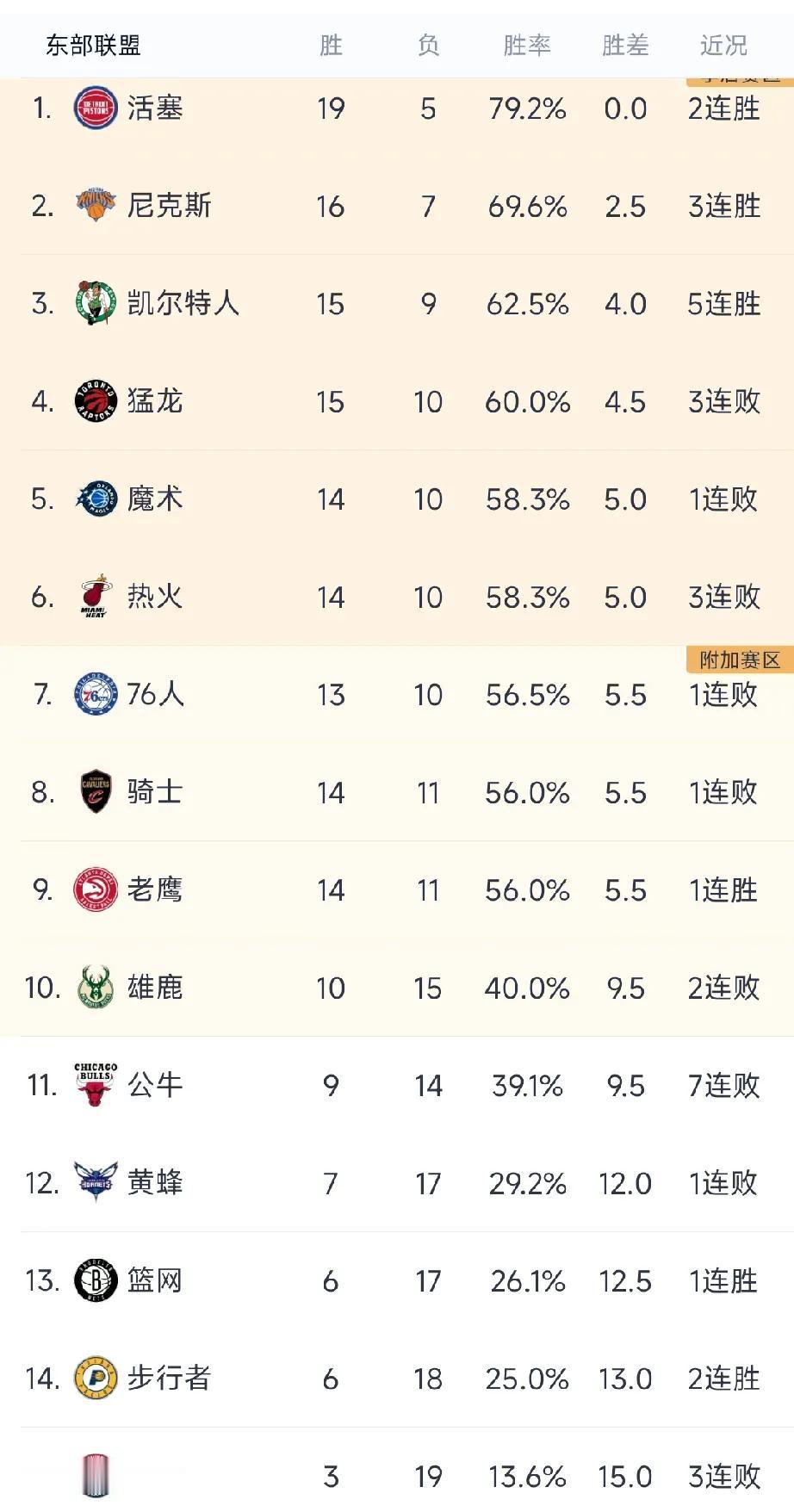The image size is (794, 1512).
Task: Tap the 附加赛区 badge label
Action: [739, 660]
